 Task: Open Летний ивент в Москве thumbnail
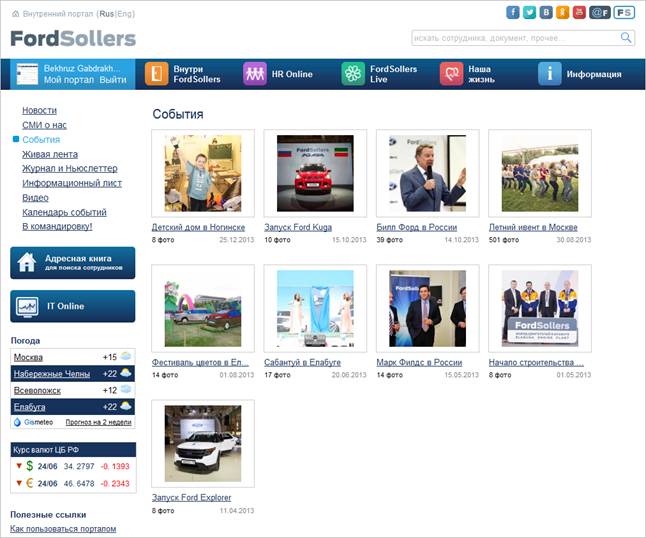pos(540,173)
